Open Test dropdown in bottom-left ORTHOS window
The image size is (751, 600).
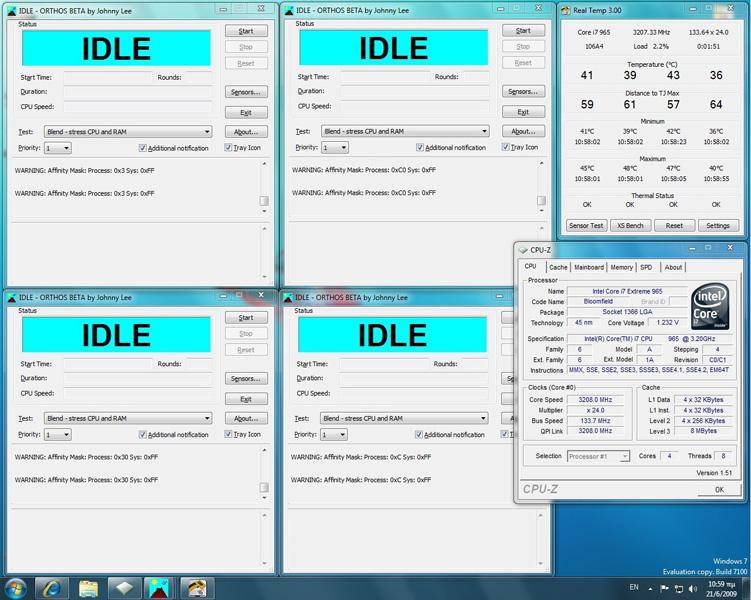(x=128, y=419)
